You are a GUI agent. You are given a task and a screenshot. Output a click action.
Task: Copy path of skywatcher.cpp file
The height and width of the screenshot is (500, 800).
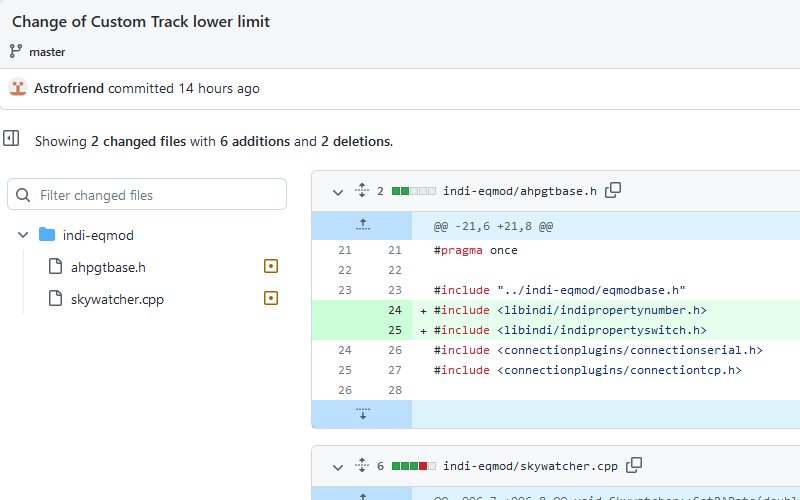(x=634, y=465)
